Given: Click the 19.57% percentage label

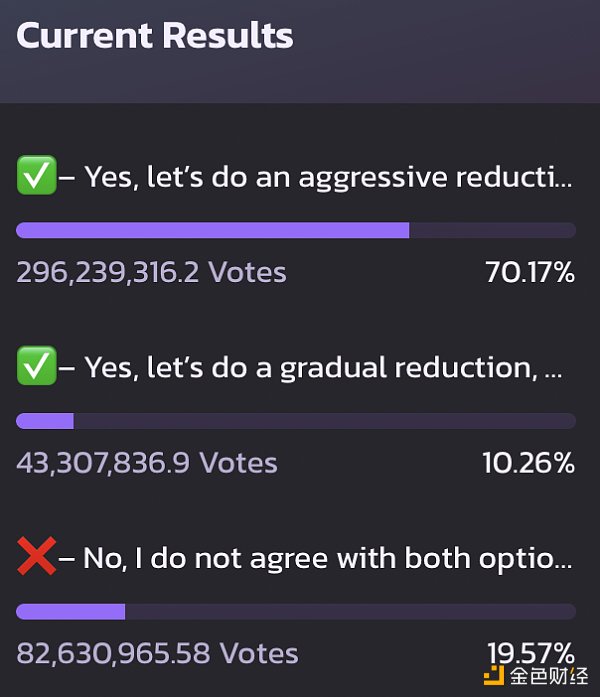Looking at the screenshot, I should pyautogui.click(x=530, y=652).
